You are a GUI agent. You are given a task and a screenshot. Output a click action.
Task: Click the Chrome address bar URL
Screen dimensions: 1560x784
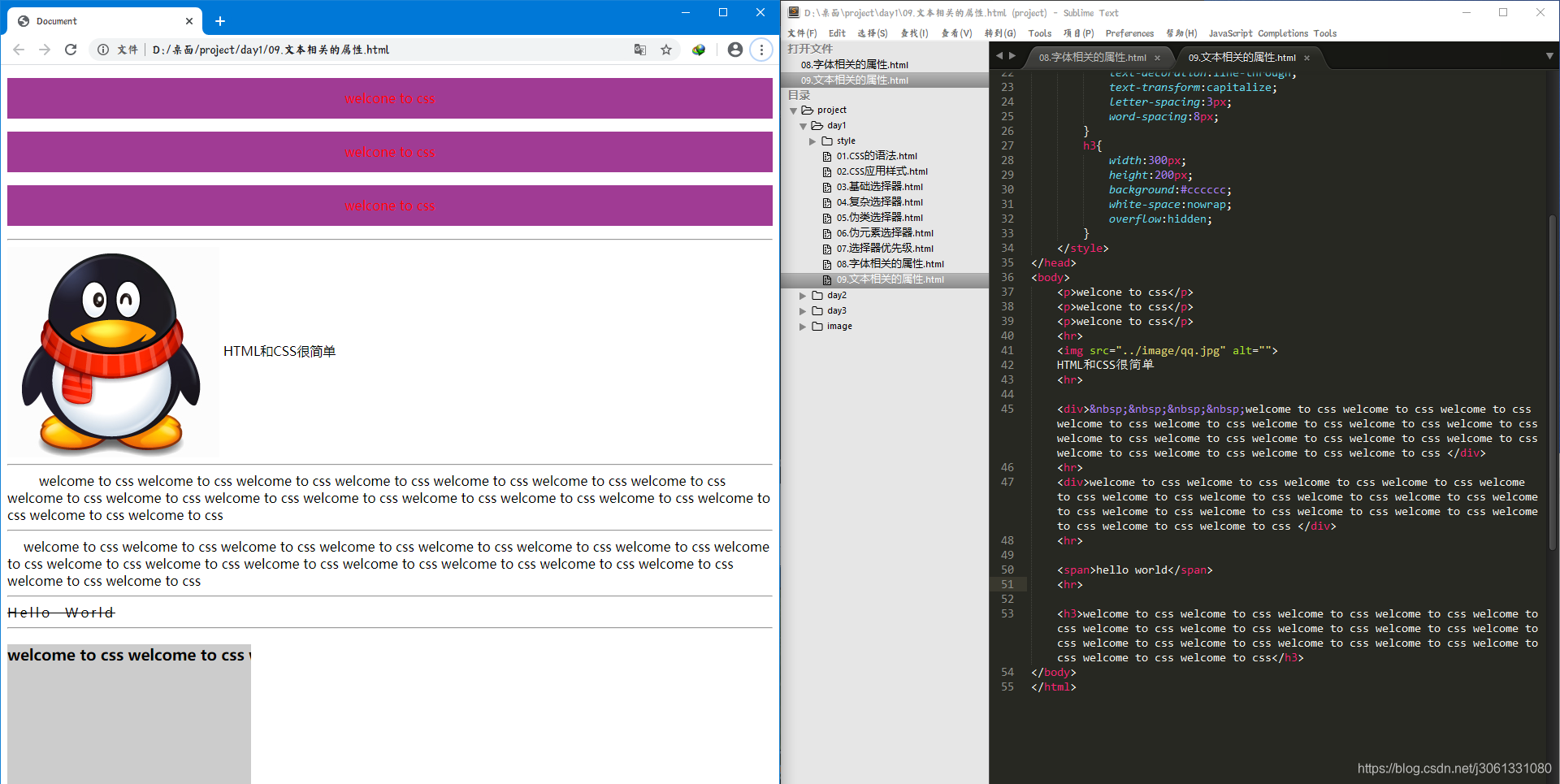[271, 50]
